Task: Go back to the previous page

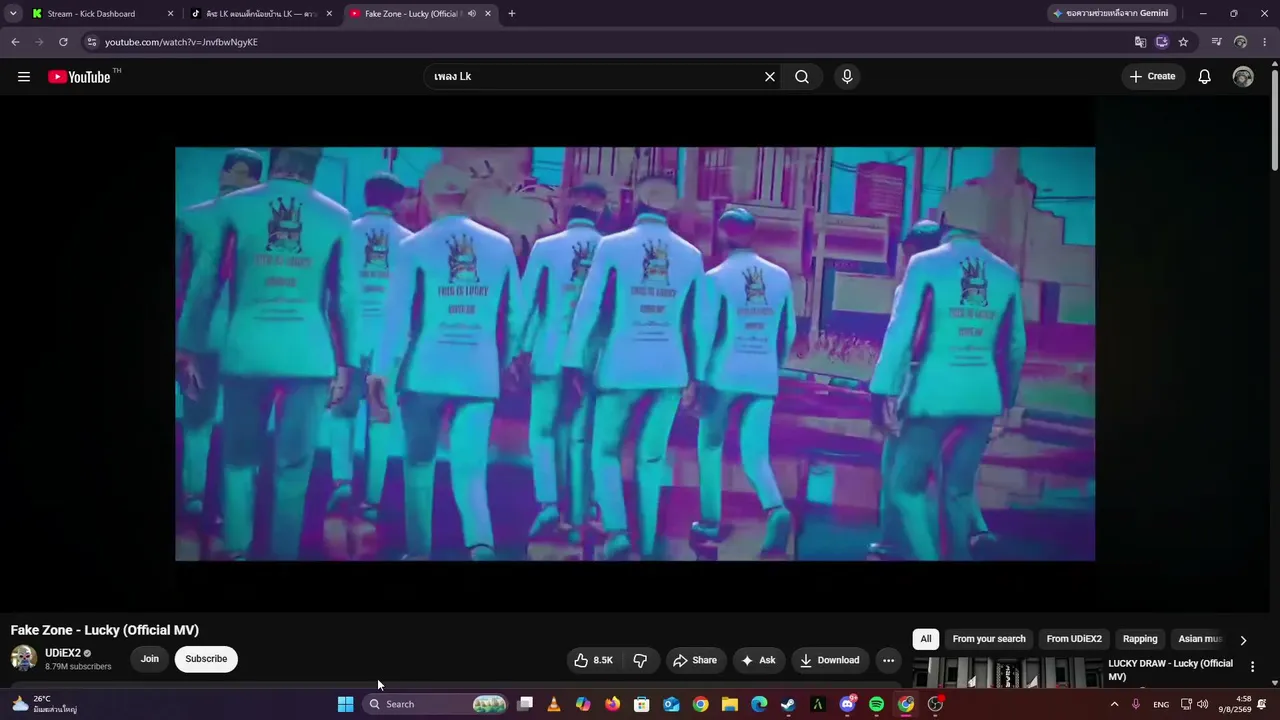Action: 15,42
